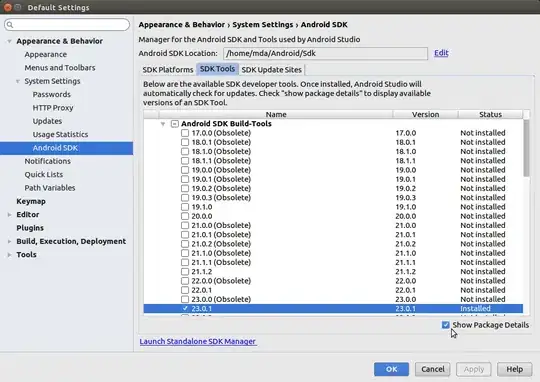
Task: Click the Edit link for SDK location
Action: click(x=441, y=53)
